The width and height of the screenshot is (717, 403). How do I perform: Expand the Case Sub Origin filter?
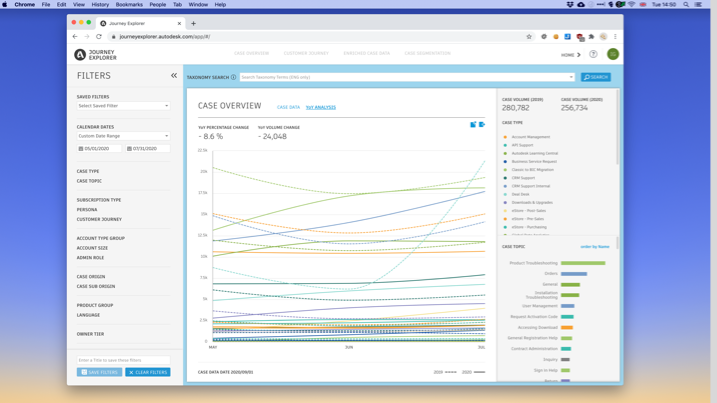[96, 286]
